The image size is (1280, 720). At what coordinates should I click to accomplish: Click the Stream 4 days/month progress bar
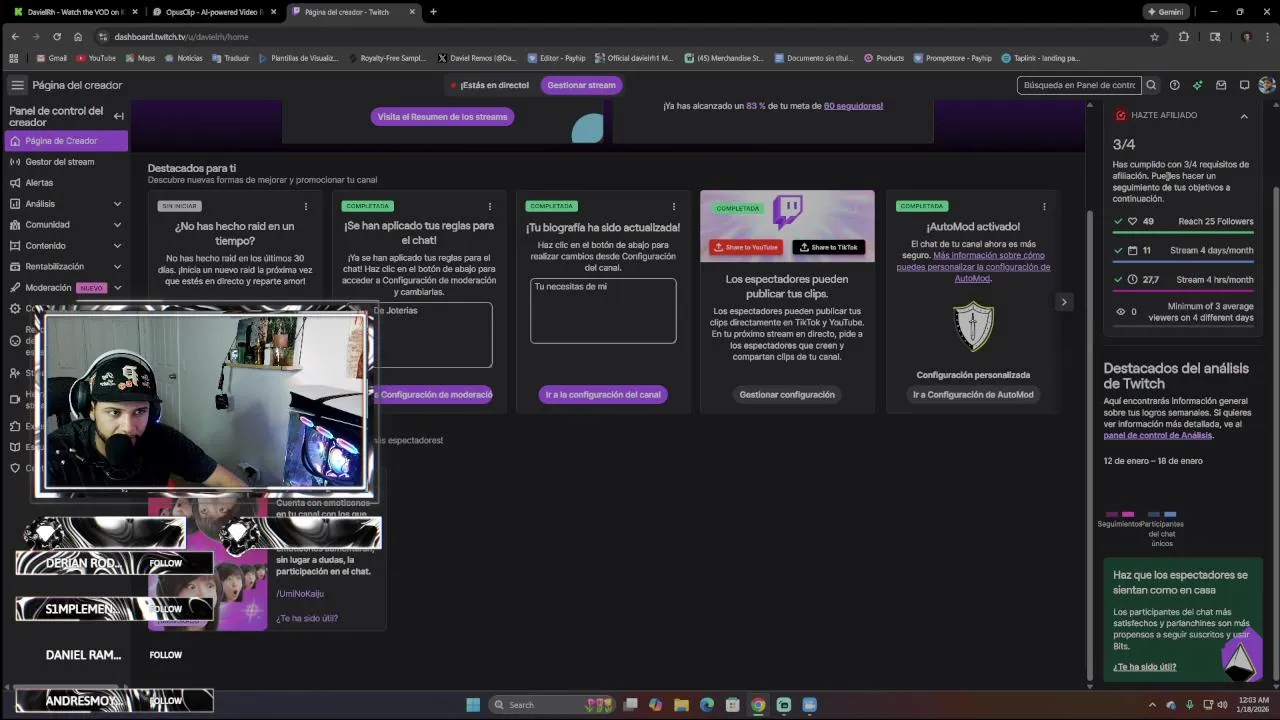[x=1183, y=261]
